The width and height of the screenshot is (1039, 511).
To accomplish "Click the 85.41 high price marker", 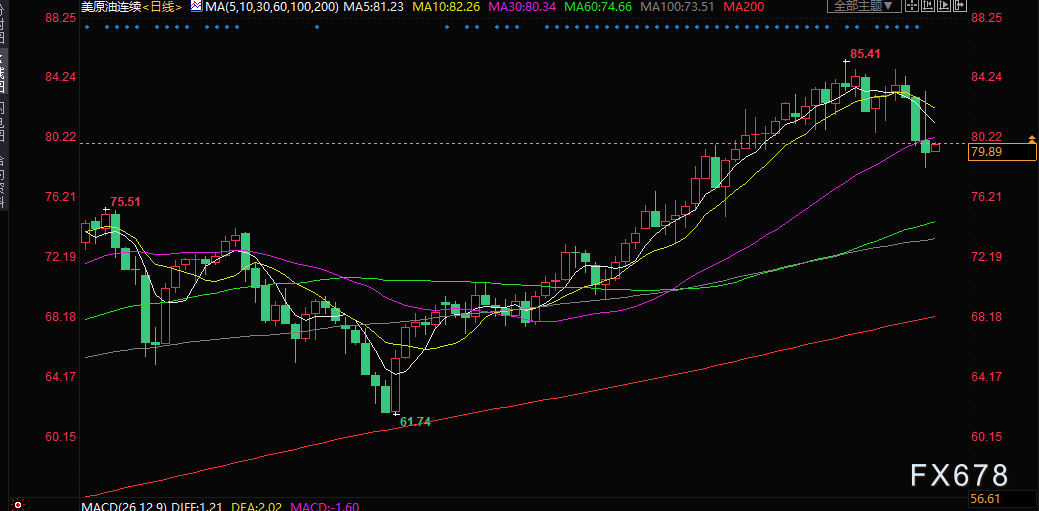I will click(865, 54).
